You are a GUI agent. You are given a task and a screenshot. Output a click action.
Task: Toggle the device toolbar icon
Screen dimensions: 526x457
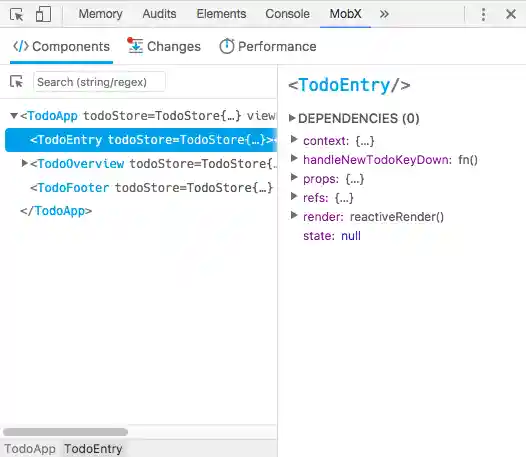pos(43,14)
